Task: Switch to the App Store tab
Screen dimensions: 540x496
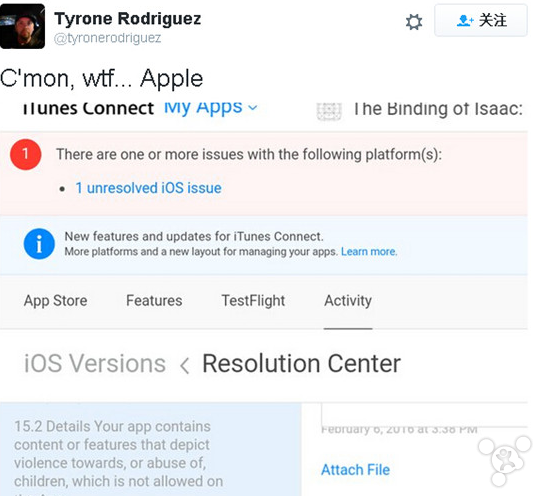Action: (x=55, y=301)
